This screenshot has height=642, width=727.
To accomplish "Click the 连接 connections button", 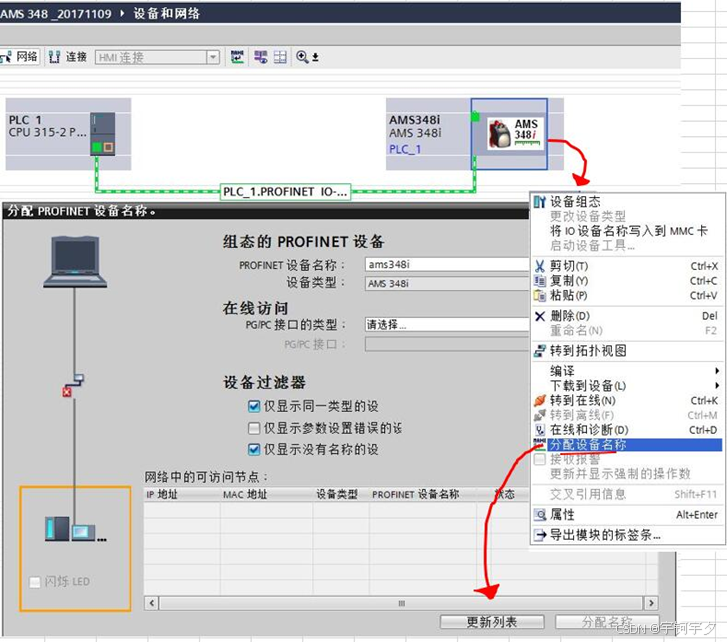I will pyautogui.click(x=68, y=57).
